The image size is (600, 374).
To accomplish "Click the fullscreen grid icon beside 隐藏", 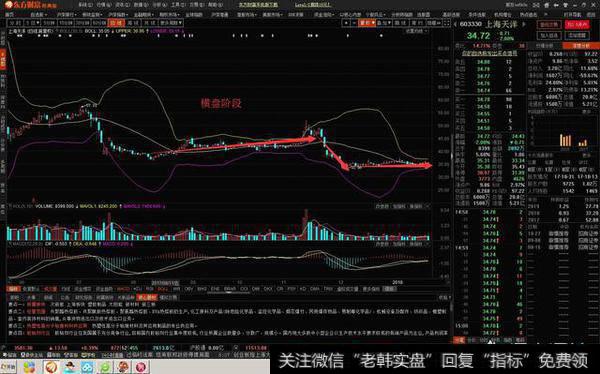I will (x=447, y=23).
